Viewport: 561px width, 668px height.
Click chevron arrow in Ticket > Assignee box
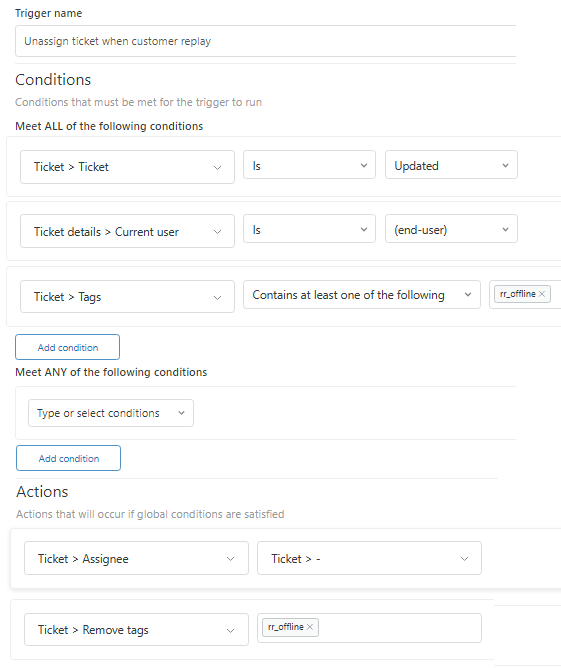point(230,559)
